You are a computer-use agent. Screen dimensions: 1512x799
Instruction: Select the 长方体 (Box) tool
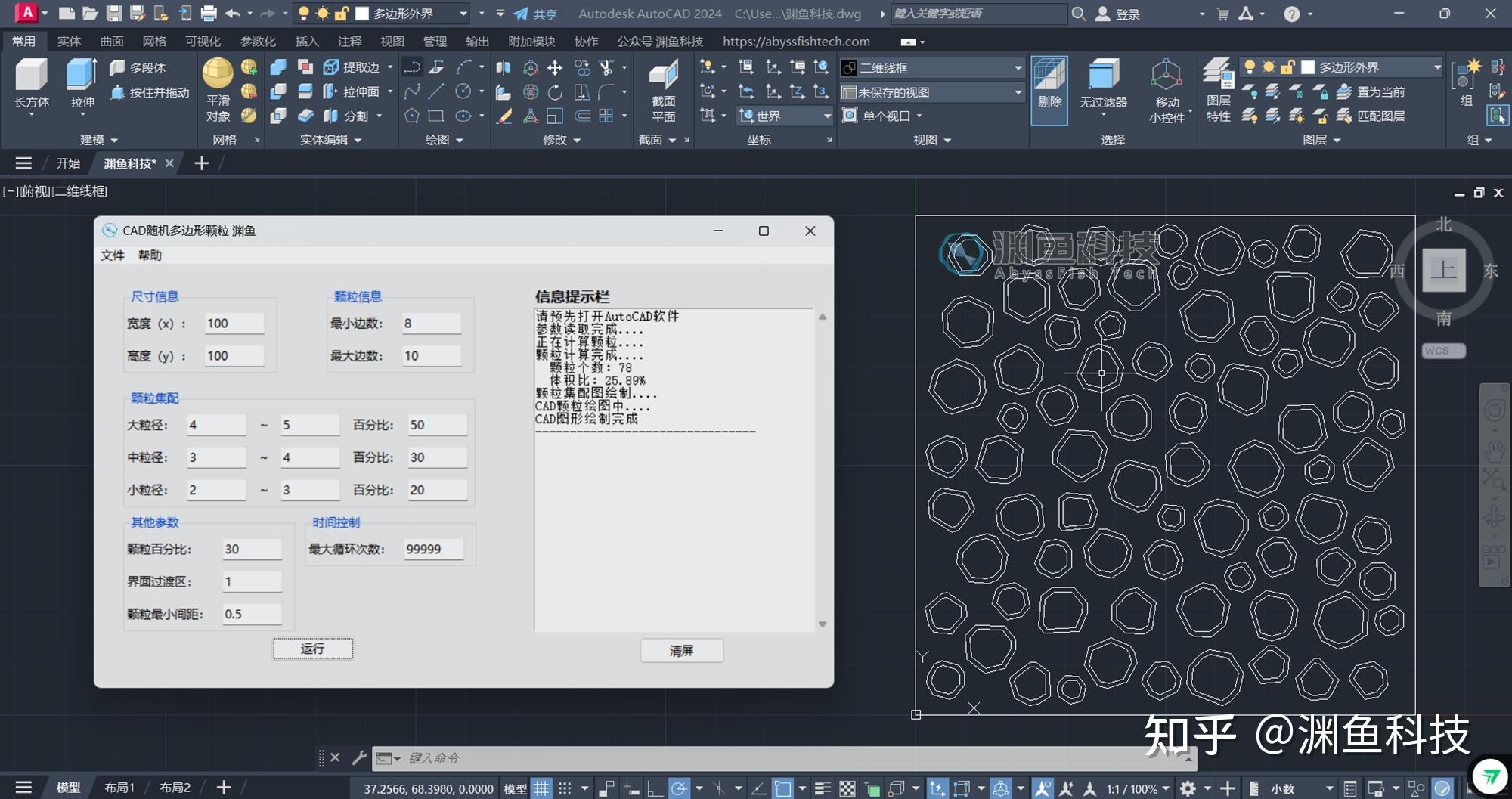31,76
